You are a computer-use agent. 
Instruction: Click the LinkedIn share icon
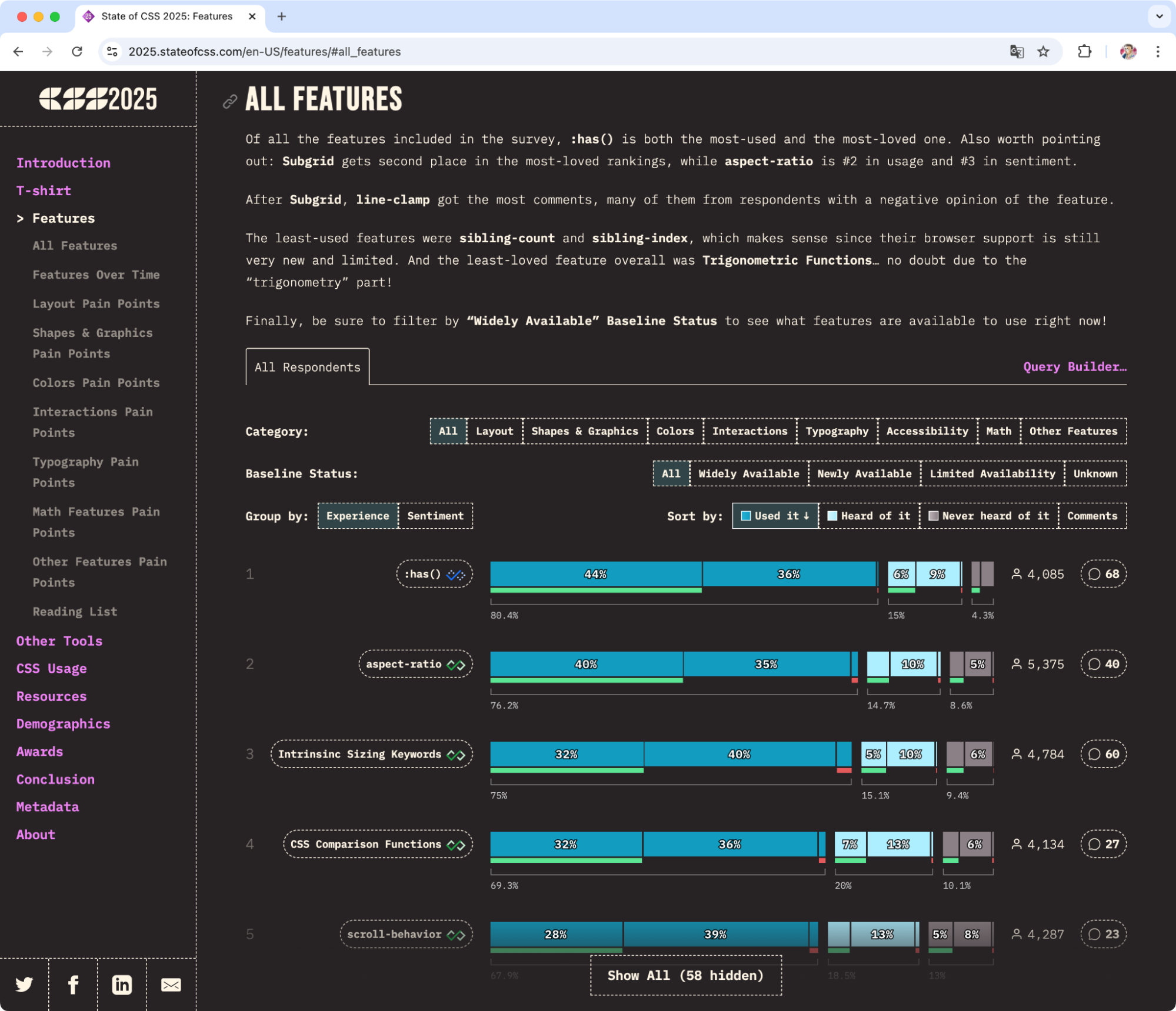tap(122, 984)
